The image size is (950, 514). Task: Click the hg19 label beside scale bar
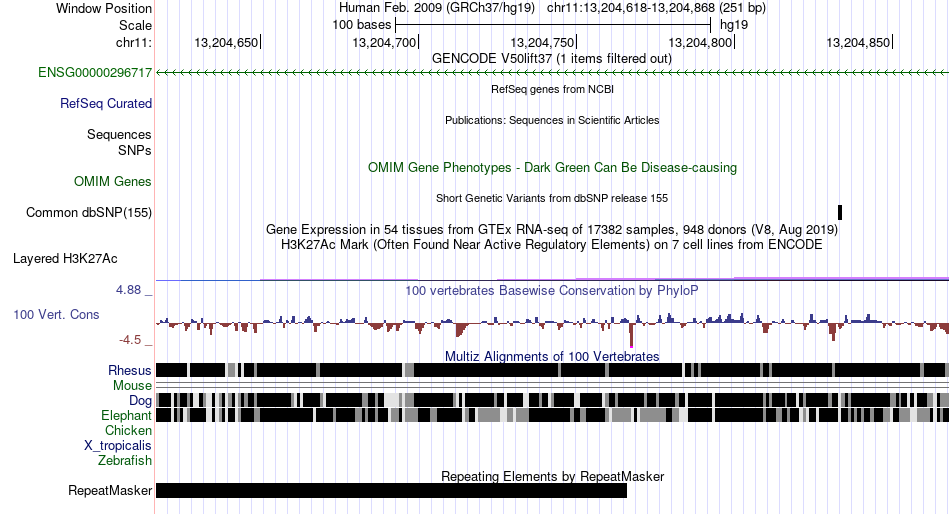pyautogui.click(x=734, y=25)
